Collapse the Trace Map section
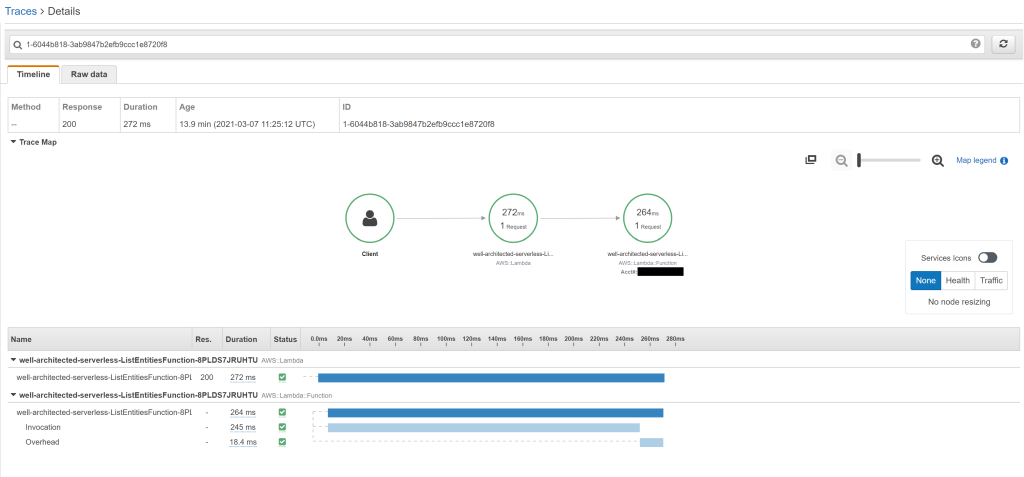Image resolution: width=1024 pixels, height=477 pixels. click(x=14, y=142)
